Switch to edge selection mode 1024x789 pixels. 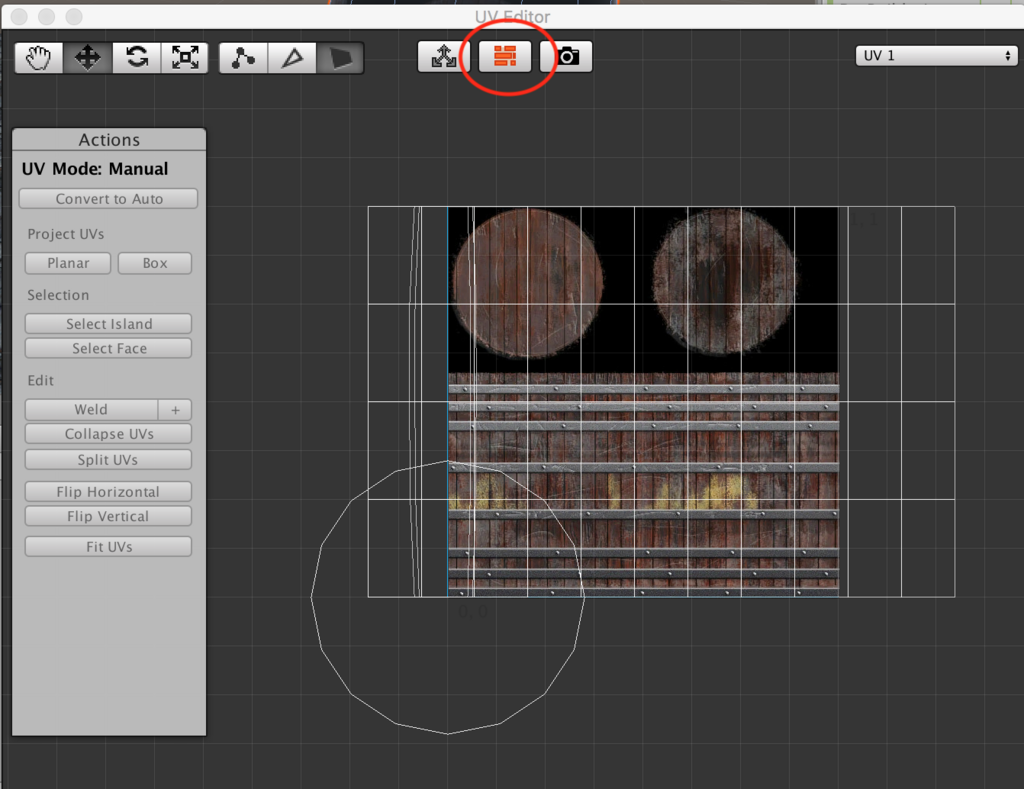coord(292,58)
